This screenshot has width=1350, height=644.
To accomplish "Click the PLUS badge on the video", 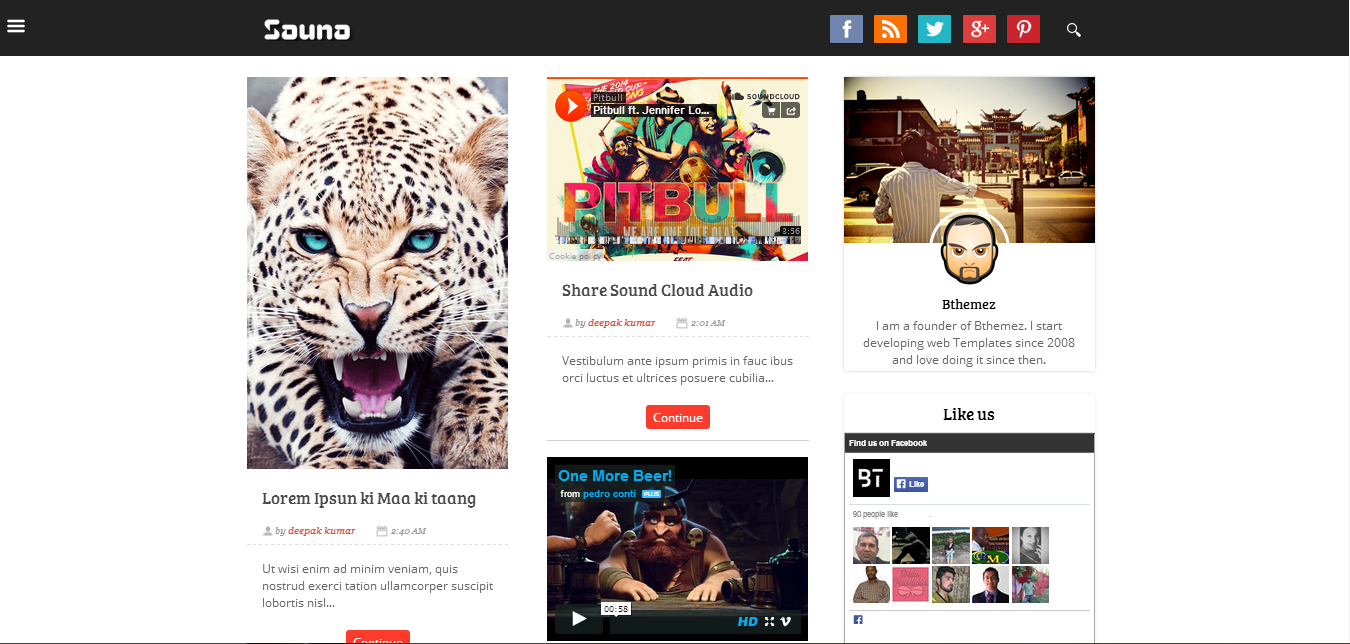I will coord(651,494).
